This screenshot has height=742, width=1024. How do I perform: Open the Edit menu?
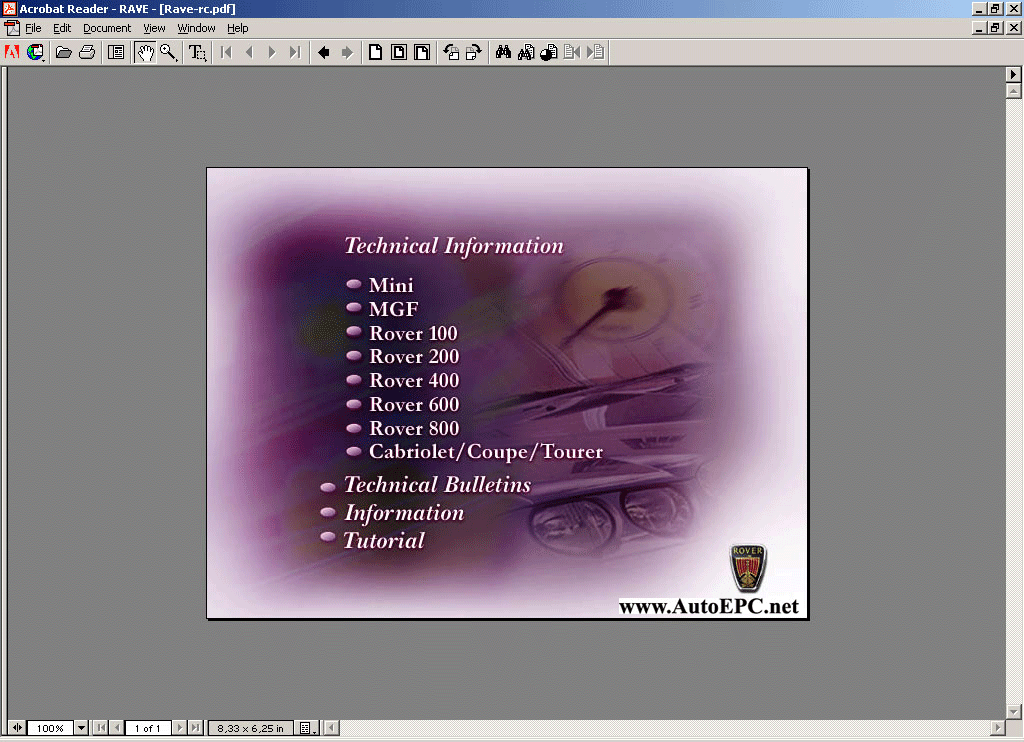(x=62, y=28)
